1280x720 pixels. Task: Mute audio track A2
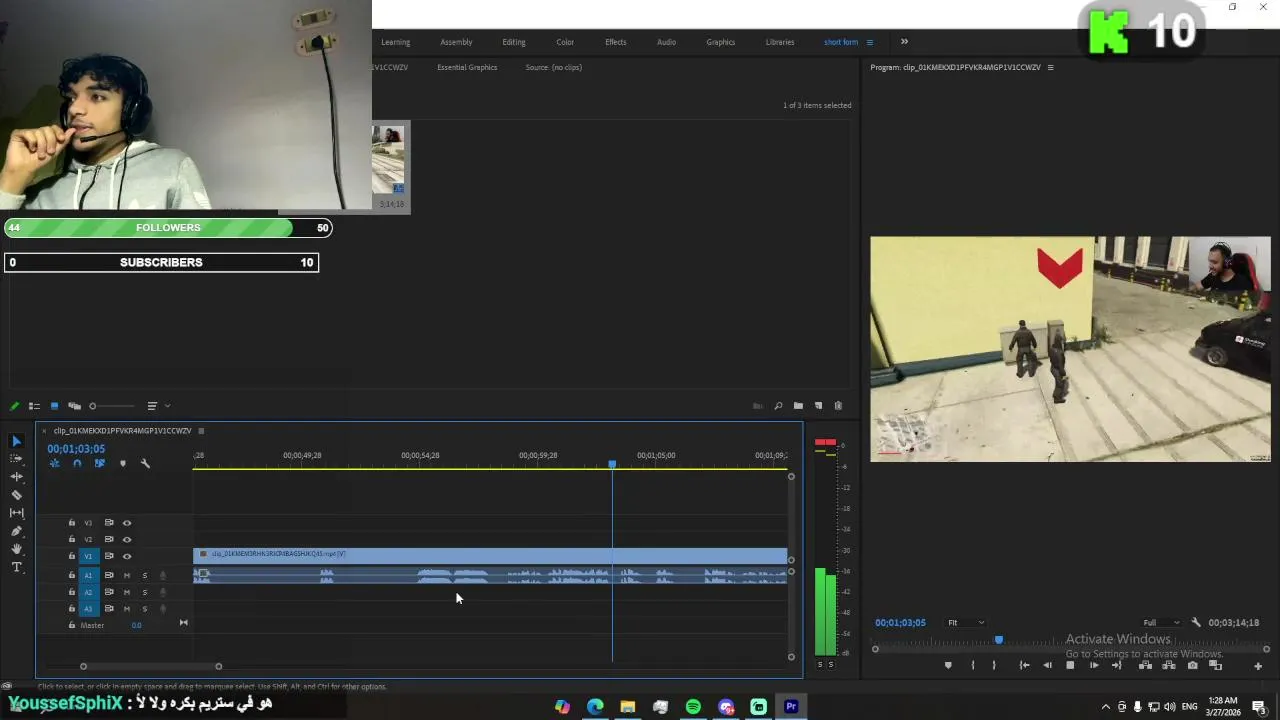coord(127,592)
